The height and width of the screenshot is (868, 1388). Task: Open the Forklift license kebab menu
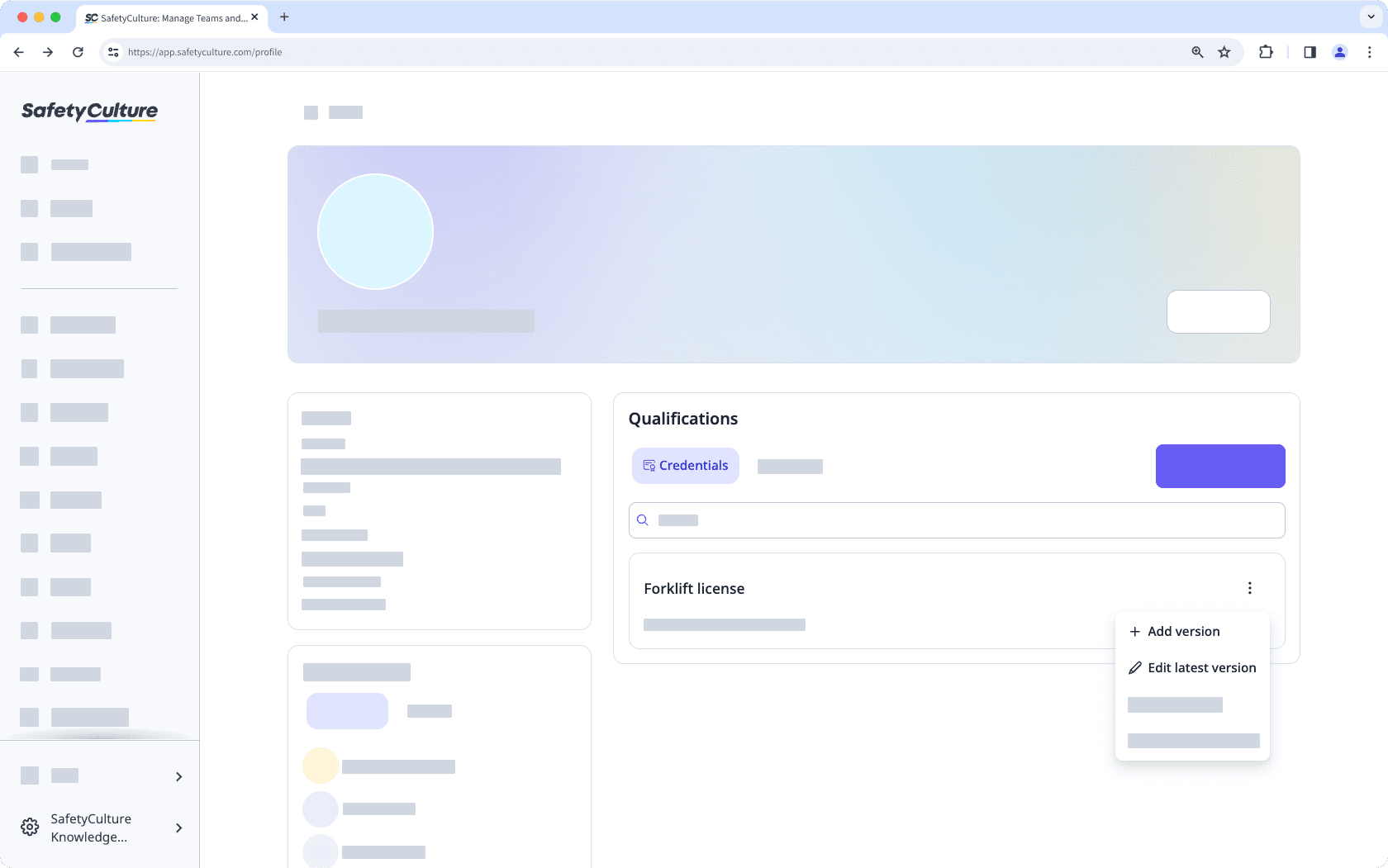click(1250, 588)
